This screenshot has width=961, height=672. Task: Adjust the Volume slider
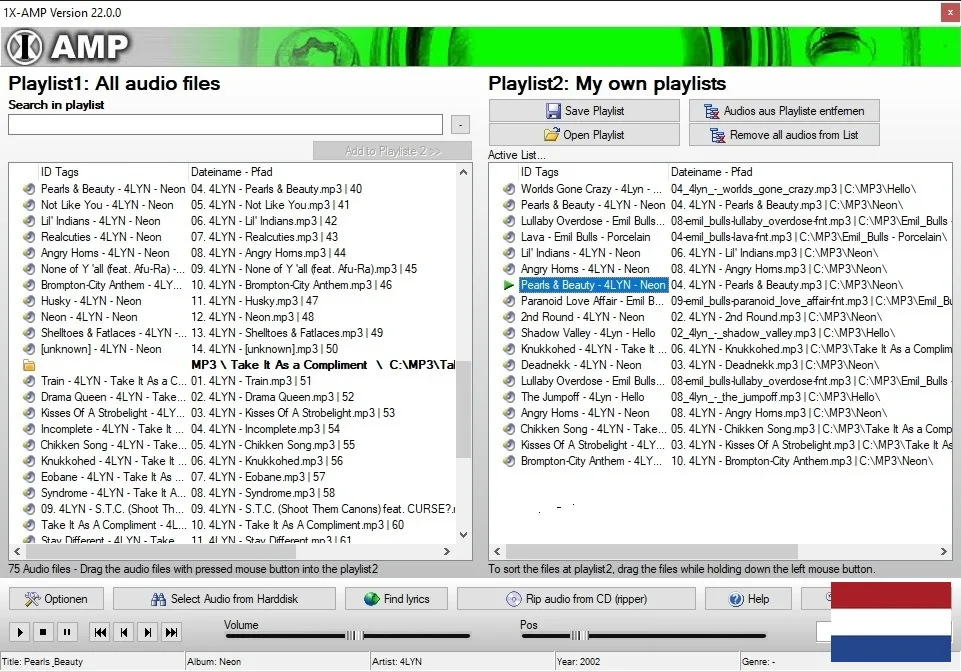pos(355,634)
